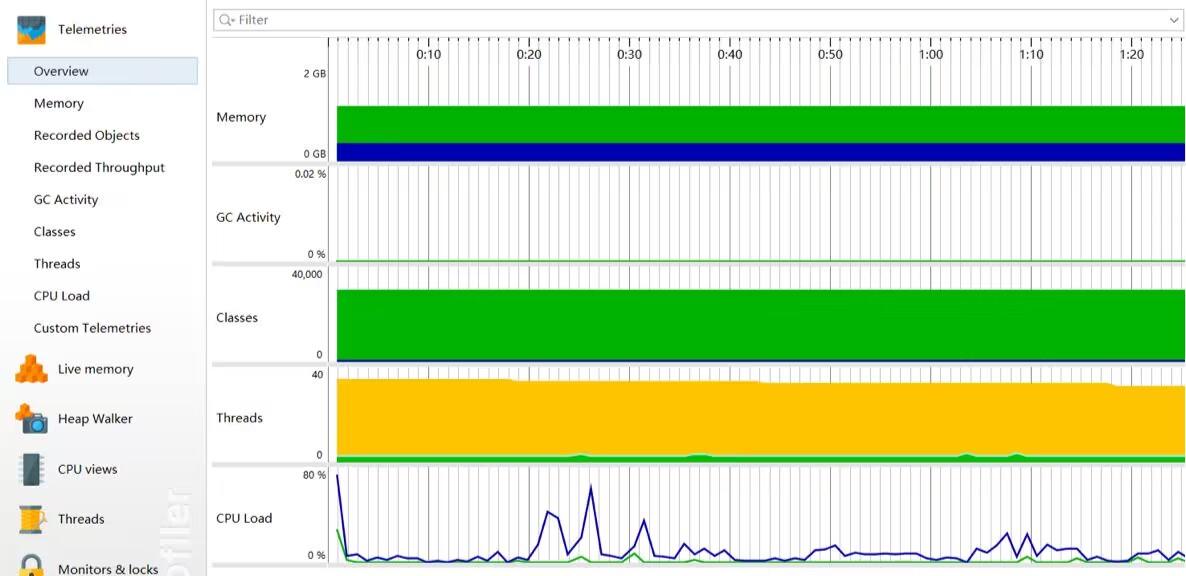1186x576 pixels.
Task: Click the yellow Threads graph area
Action: pyautogui.click(x=760, y=420)
